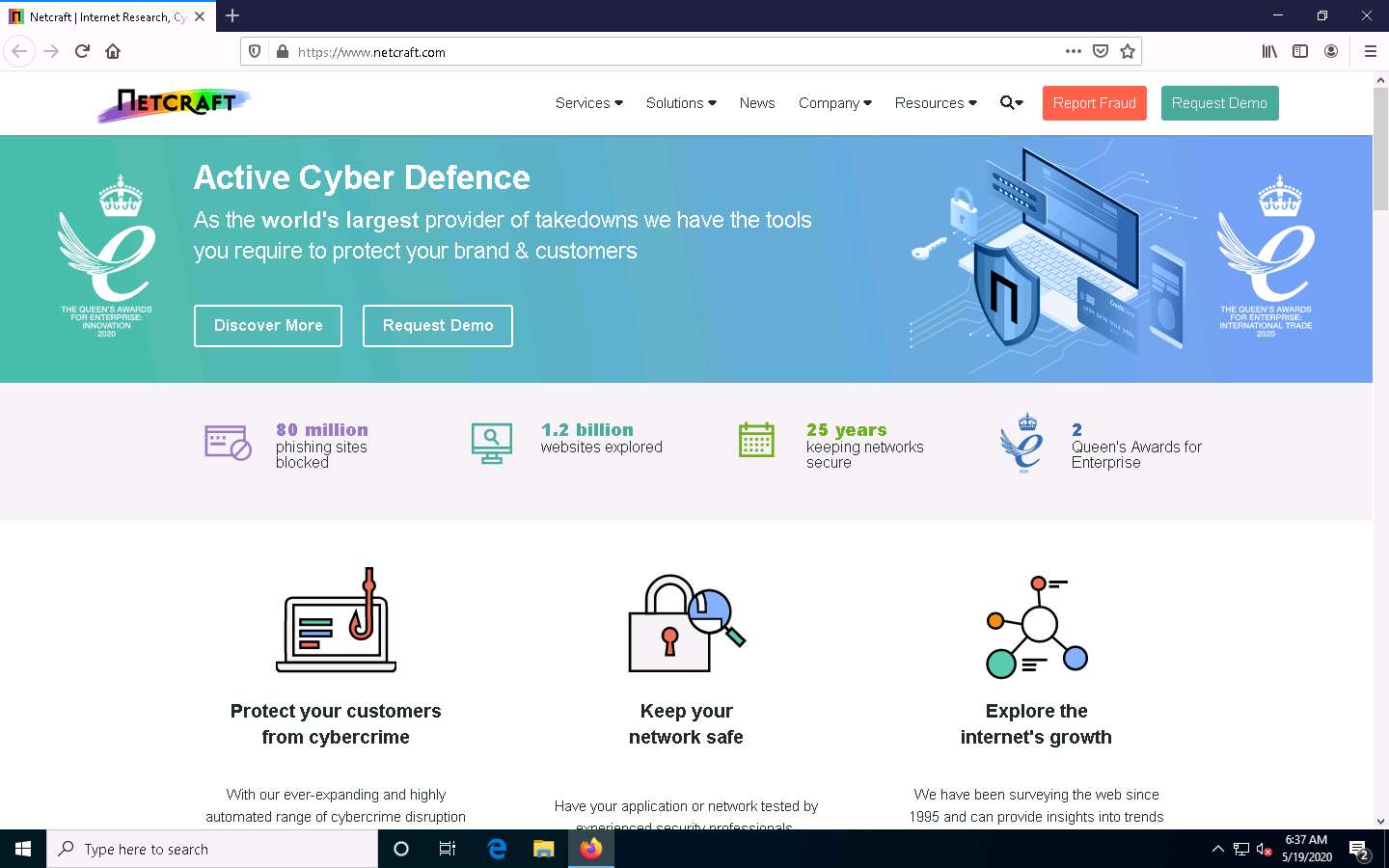Open the network status tray icon
This screenshot has width=1389, height=868.
point(1241,850)
